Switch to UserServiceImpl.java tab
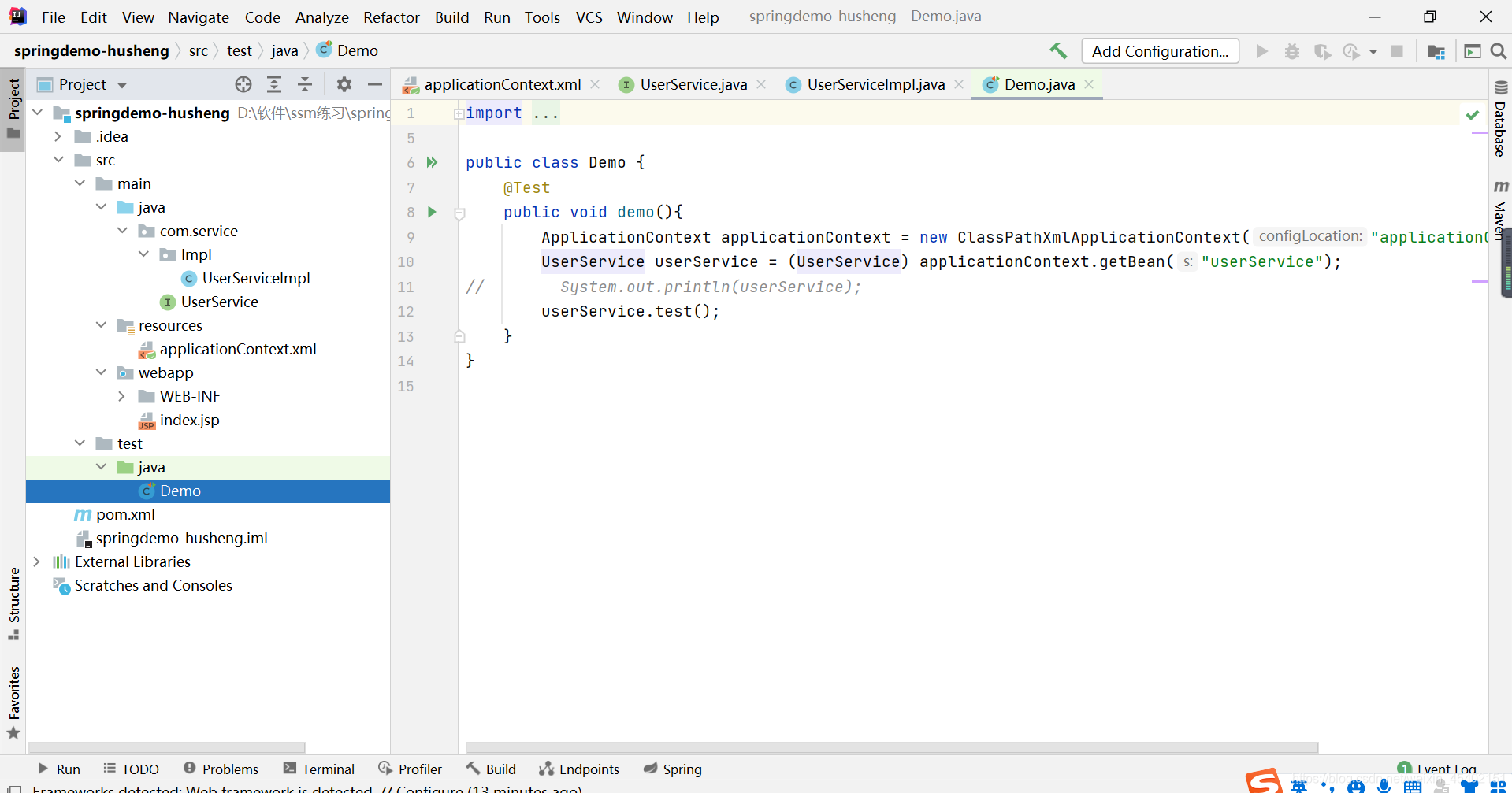This screenshot has height=793, width=1512. click(x=876, y=84)
